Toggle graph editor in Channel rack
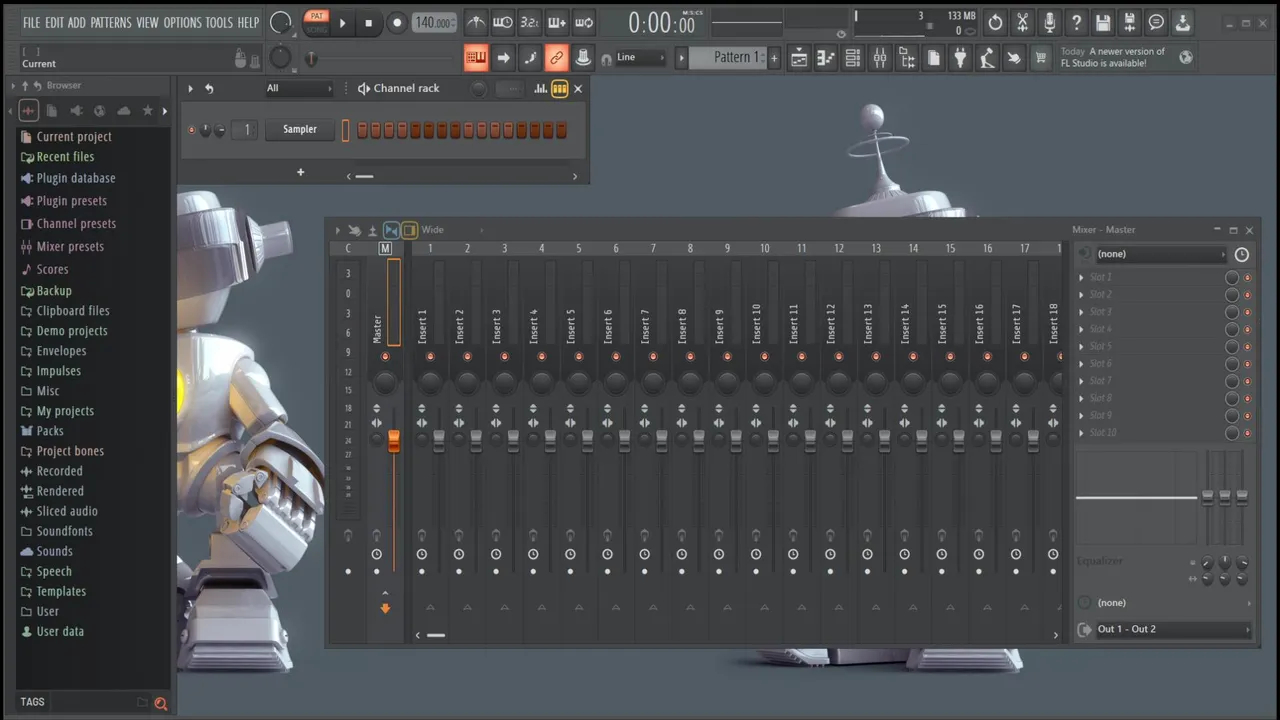The height and width of the screenshot is (720, 1280). [541, 89]
